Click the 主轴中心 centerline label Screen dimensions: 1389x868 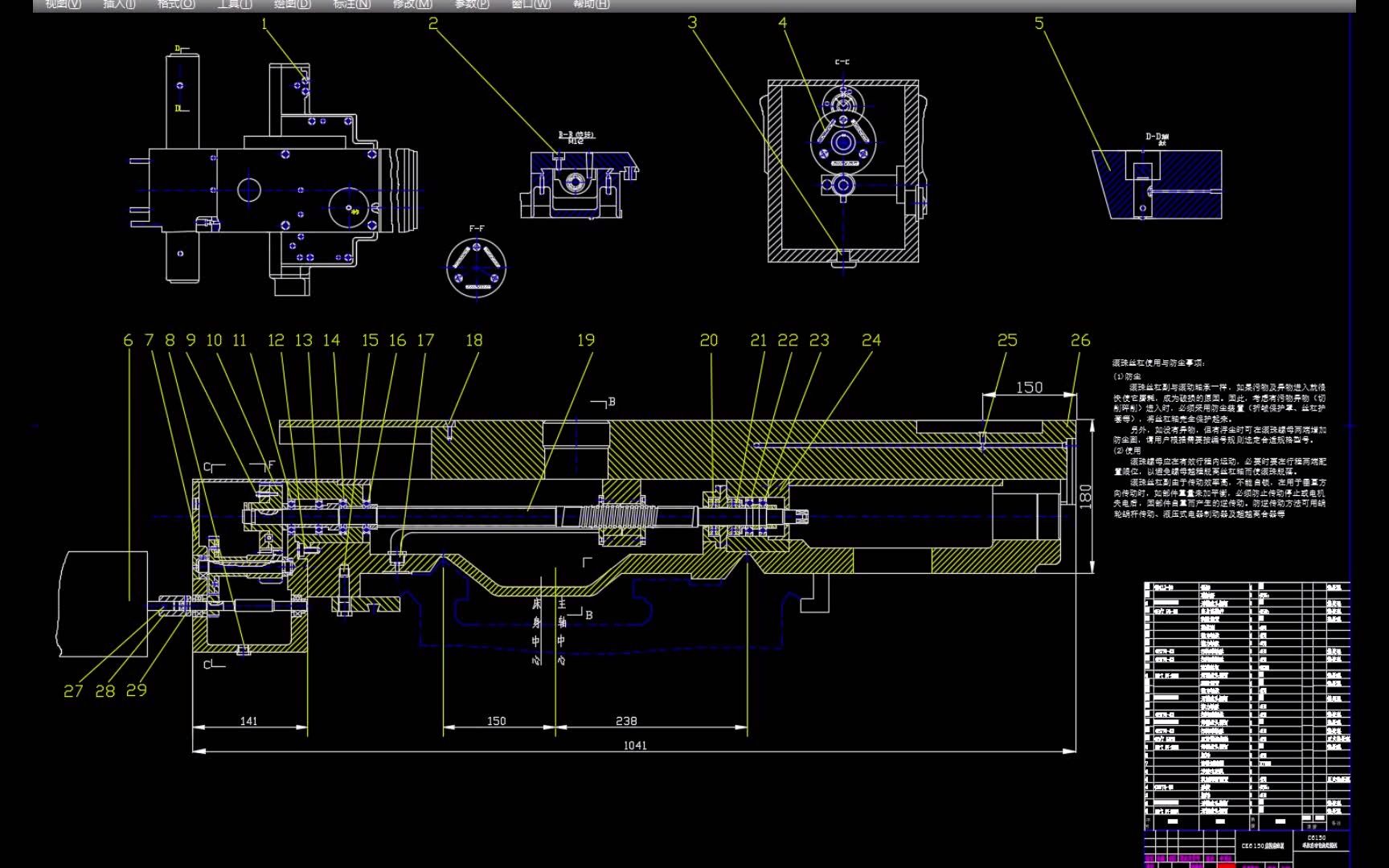[562, 632]
